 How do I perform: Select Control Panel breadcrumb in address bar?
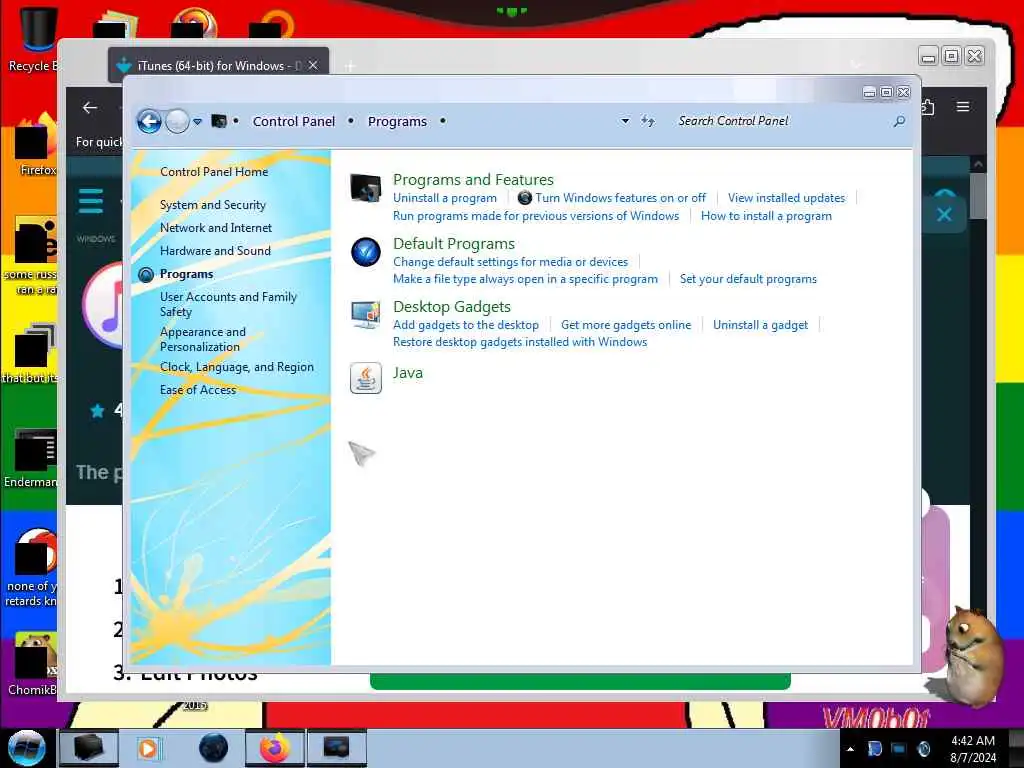tap(293, 121)
